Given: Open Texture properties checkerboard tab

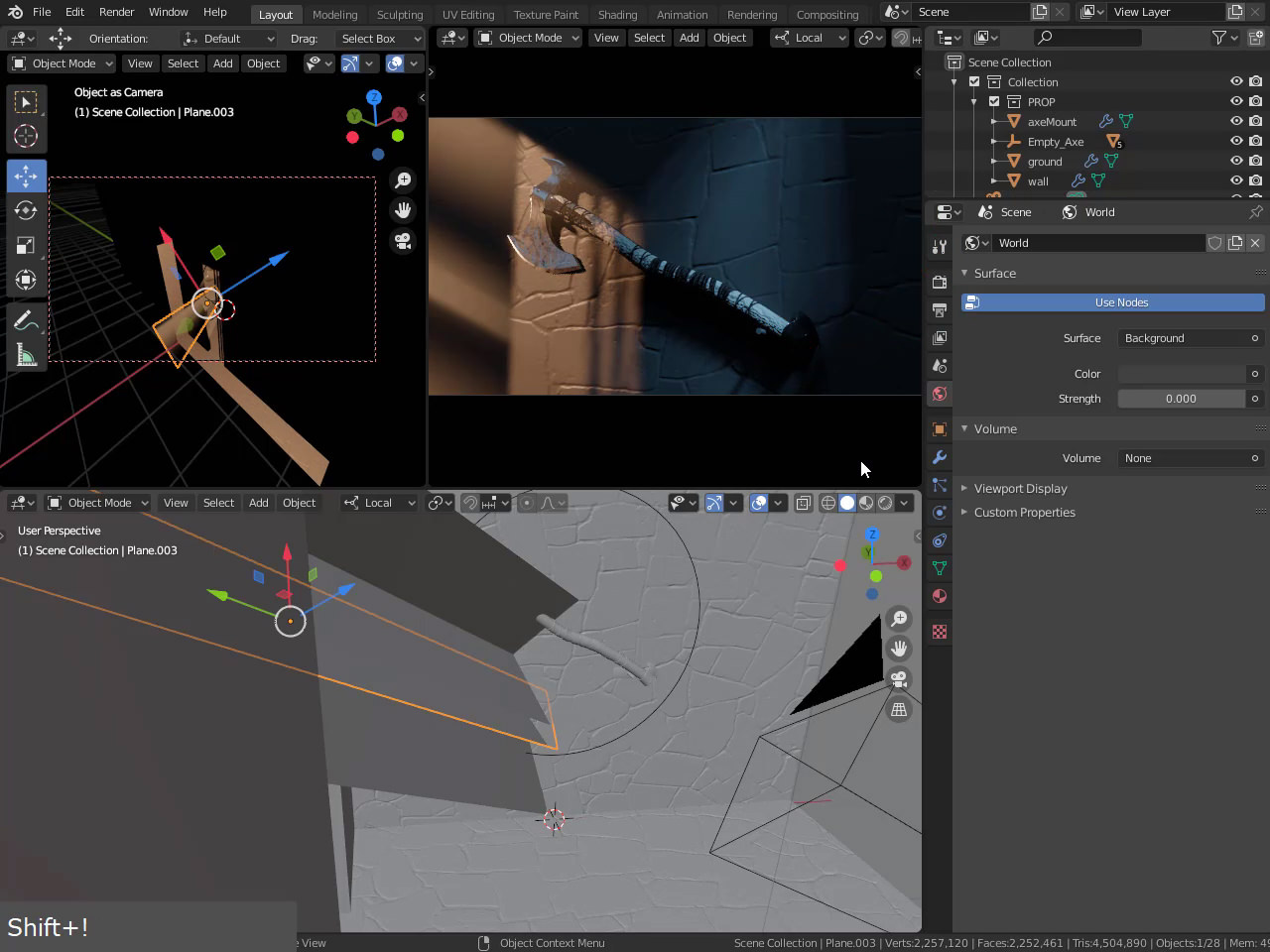Looking at the screenshot, I should [939, 632].
